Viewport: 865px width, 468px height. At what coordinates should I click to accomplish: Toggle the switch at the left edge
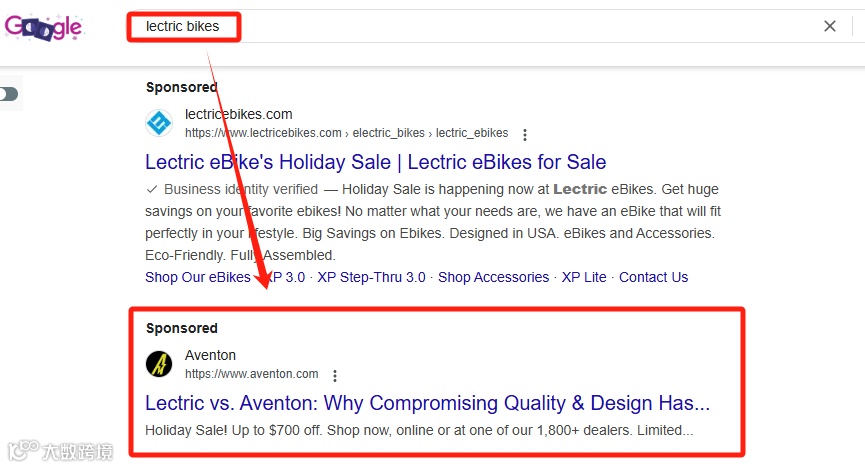(9, 94)
